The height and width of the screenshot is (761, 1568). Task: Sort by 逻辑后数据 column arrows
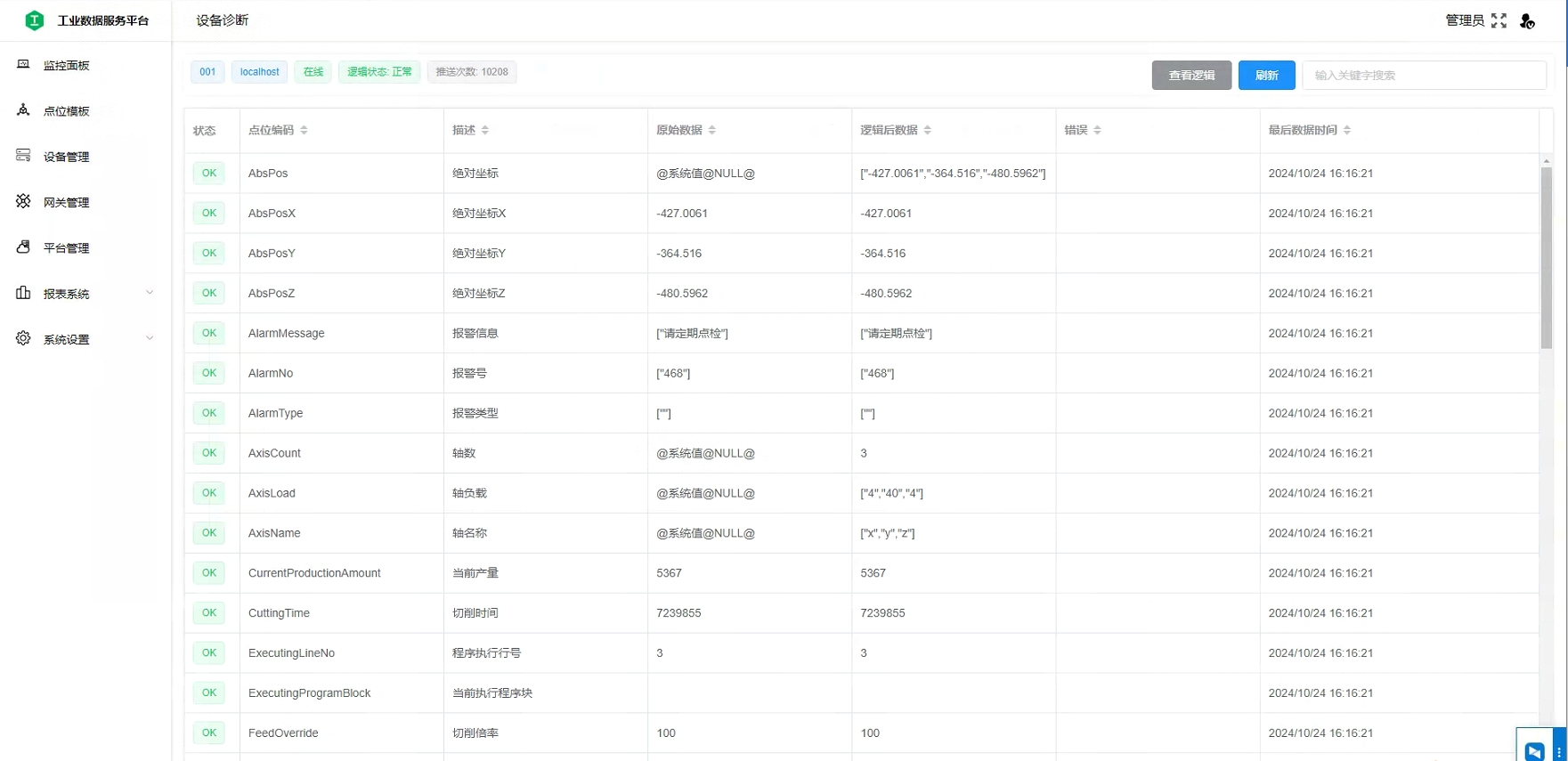pos(928,130)
